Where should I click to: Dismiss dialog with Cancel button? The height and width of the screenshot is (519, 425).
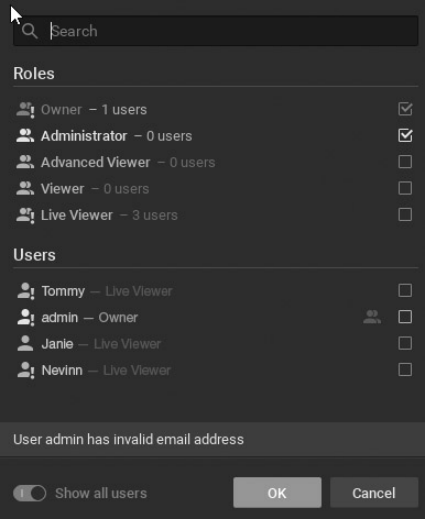pyautogui.click(x=374, y=492)
